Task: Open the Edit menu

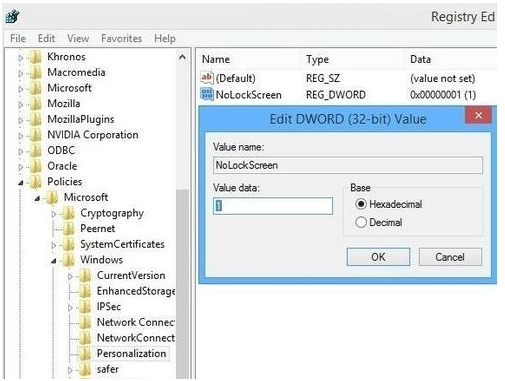Action: click(x=46, y=38)
